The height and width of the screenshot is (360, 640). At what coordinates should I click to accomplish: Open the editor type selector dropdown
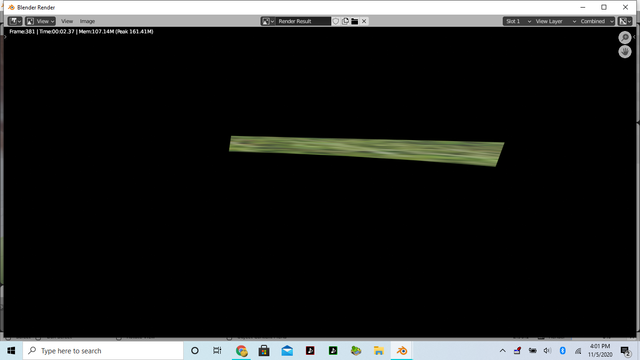coord(15,21)
